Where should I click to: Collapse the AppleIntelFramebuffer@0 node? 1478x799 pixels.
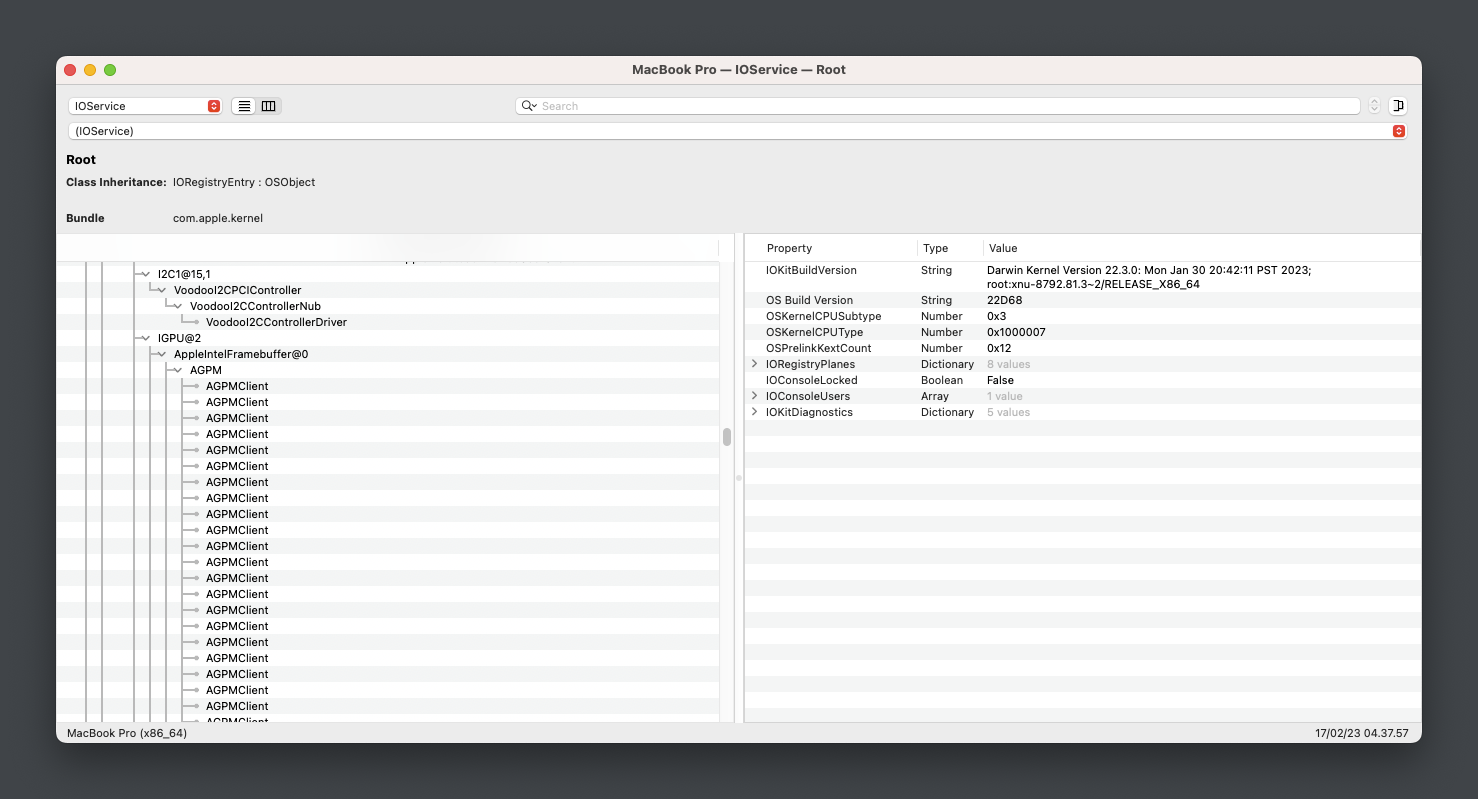tap(162, 354)
